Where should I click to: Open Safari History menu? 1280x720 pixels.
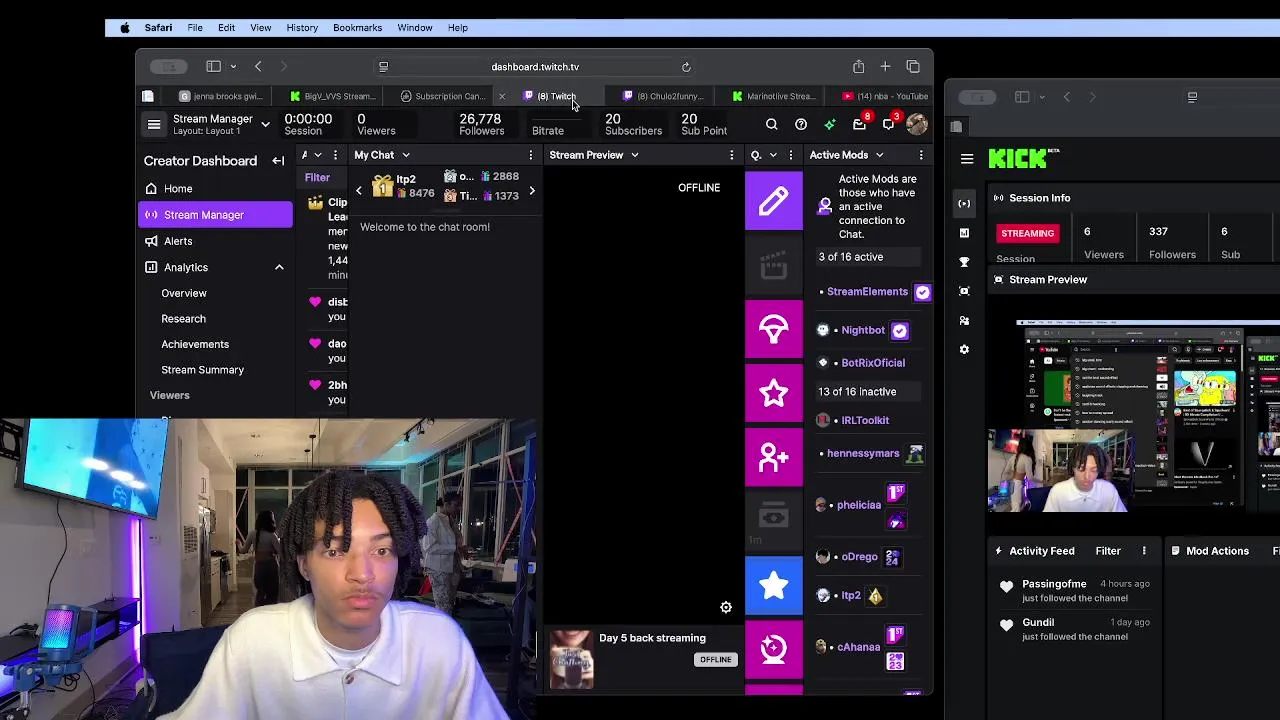coord(302,28)
